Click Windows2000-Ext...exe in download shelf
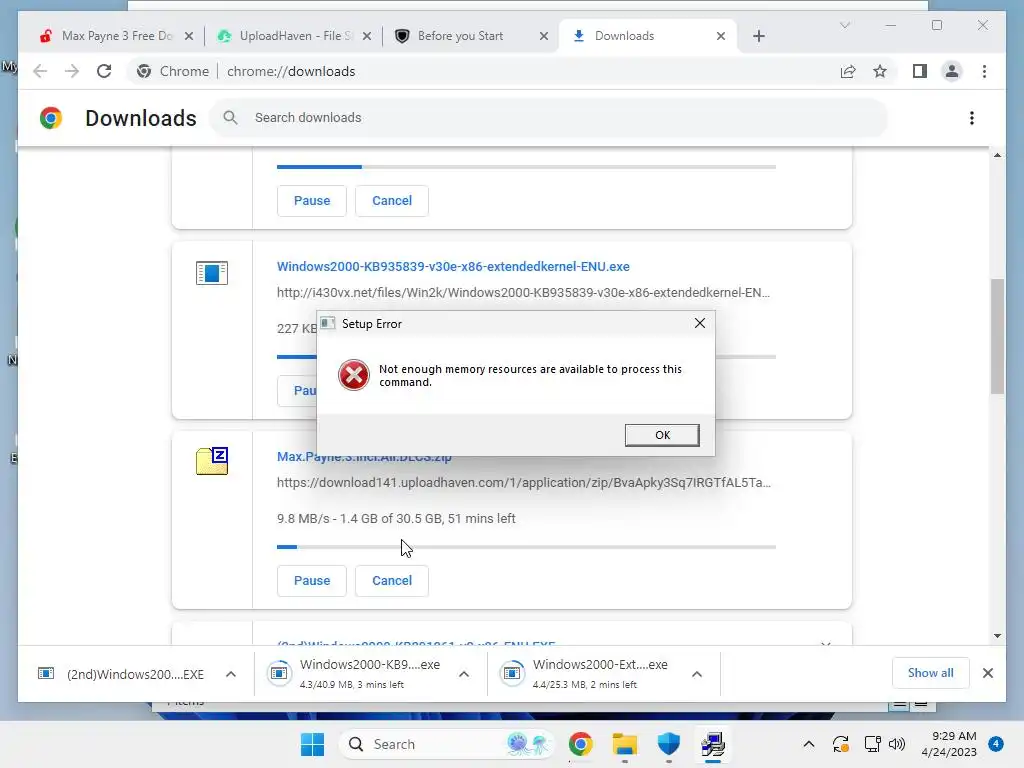The width and height of the screenshot is (1024, 768). click(x=586, y=673)
